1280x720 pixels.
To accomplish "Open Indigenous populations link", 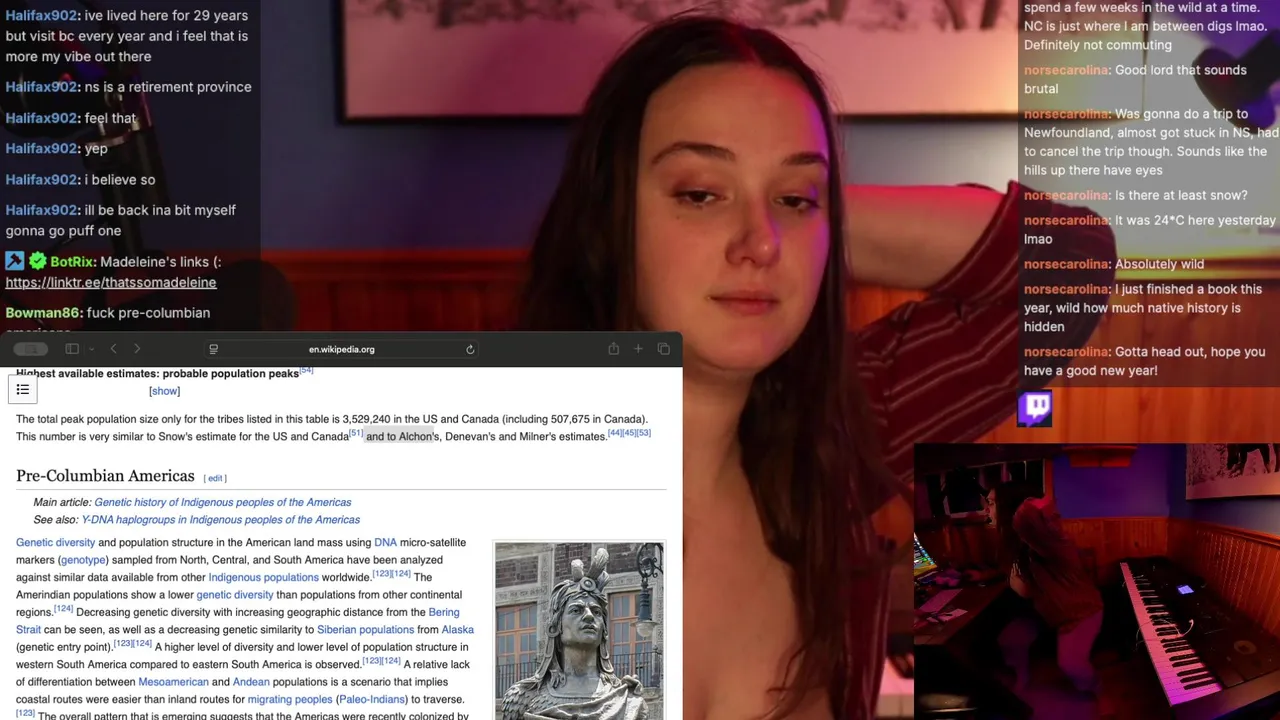I will [x=263, y=577].
